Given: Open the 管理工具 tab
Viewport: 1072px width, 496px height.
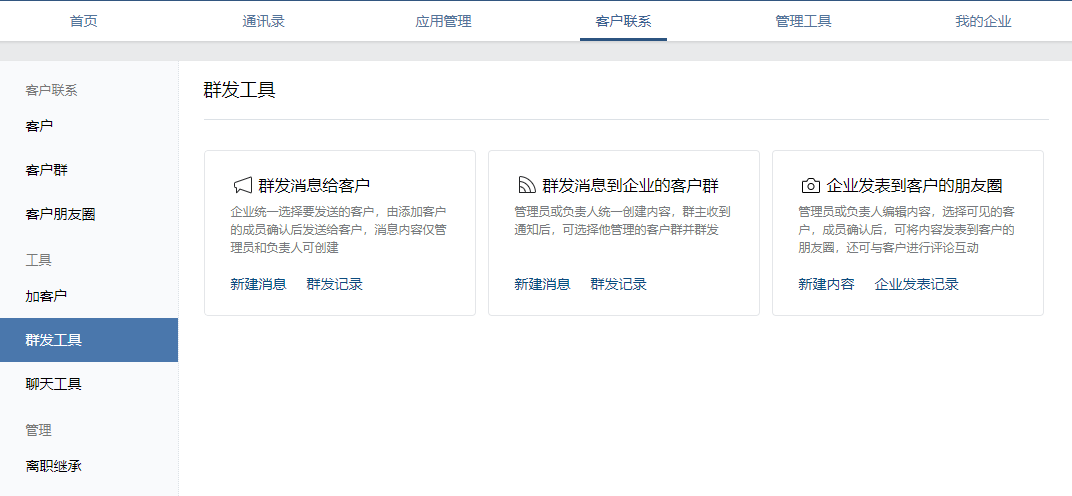Looking at the screenshot, I should point(803,21).
